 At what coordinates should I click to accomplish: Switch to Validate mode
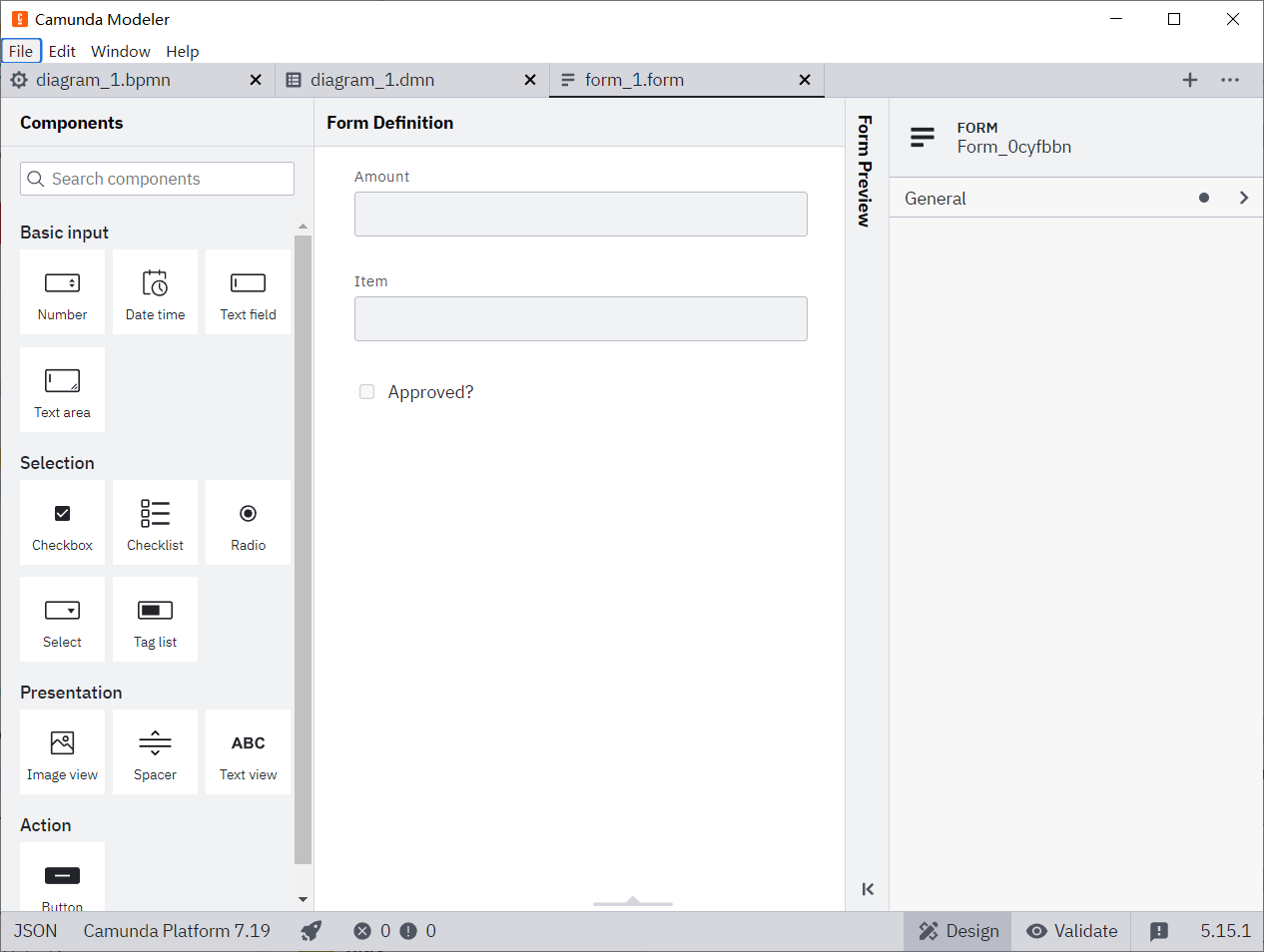click(x=1071, y=931)
